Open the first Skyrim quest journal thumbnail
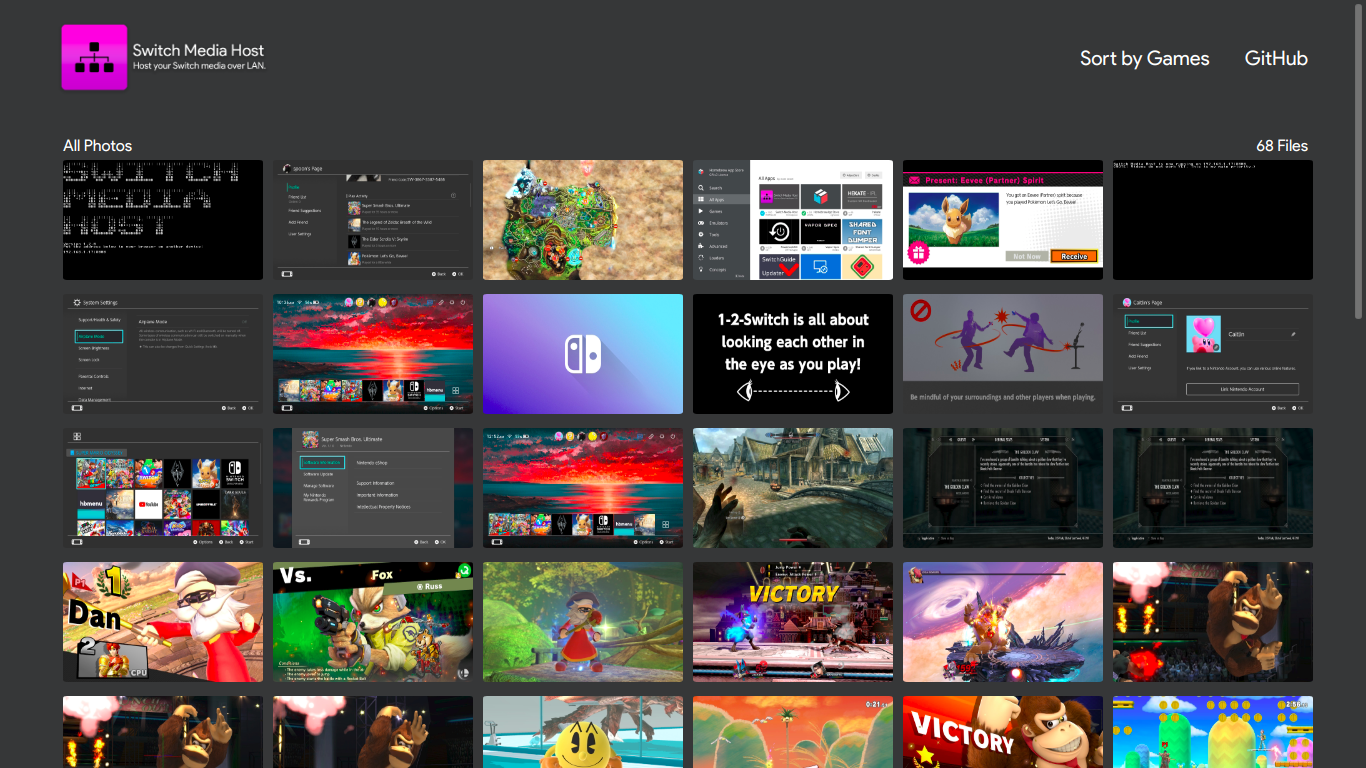 1003,488
